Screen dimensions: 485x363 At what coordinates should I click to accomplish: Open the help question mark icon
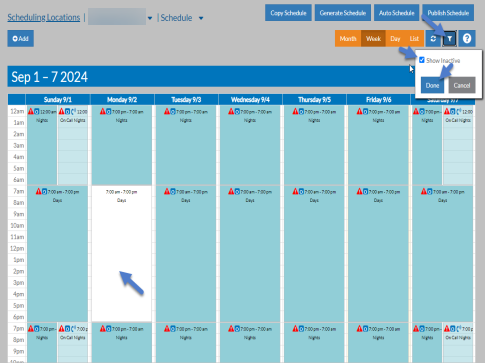pos(467,39)
